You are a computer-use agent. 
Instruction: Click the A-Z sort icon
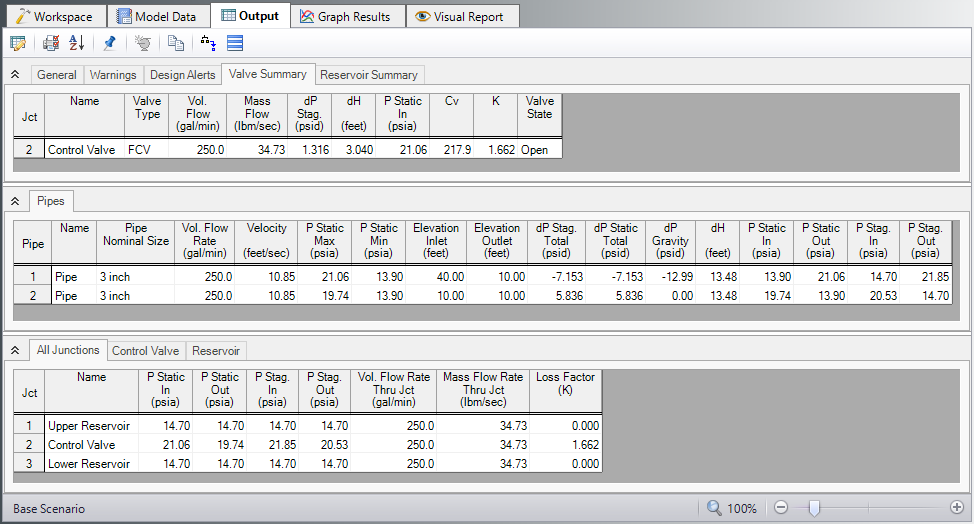pyautogui.click(x=76, y=43)
